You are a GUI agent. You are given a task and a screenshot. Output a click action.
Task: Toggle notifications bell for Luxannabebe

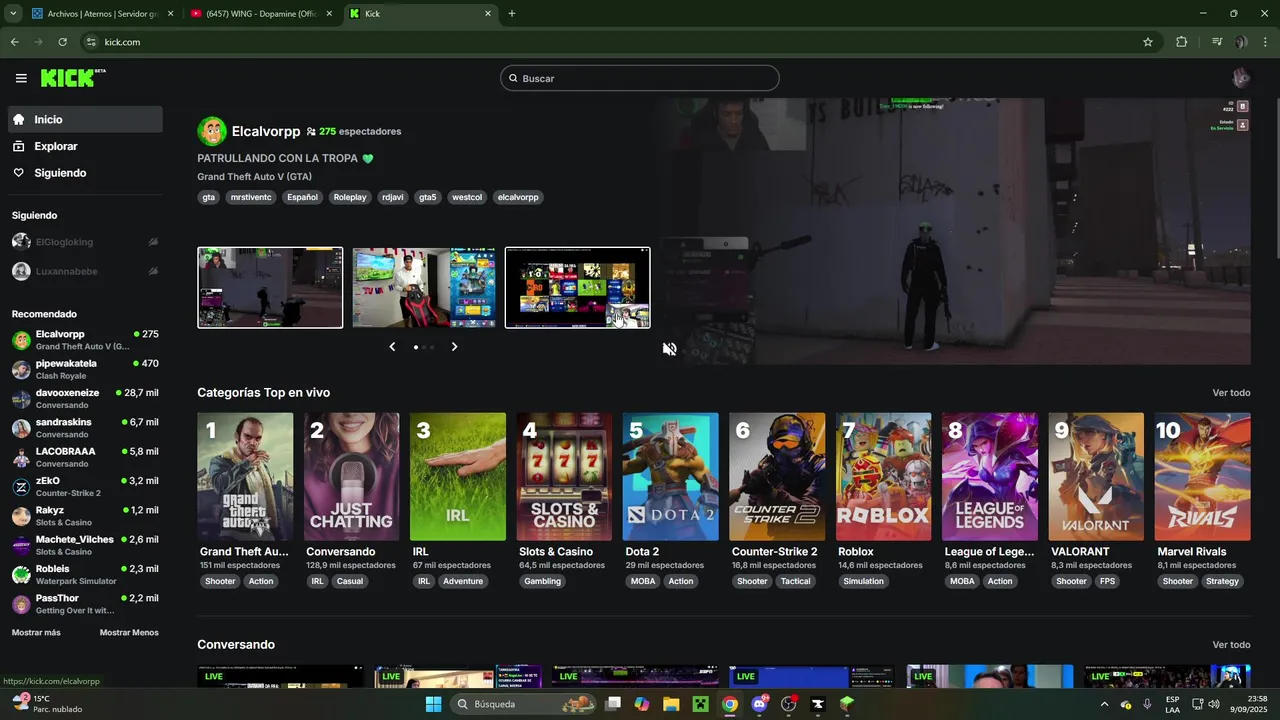click(153, 271)
